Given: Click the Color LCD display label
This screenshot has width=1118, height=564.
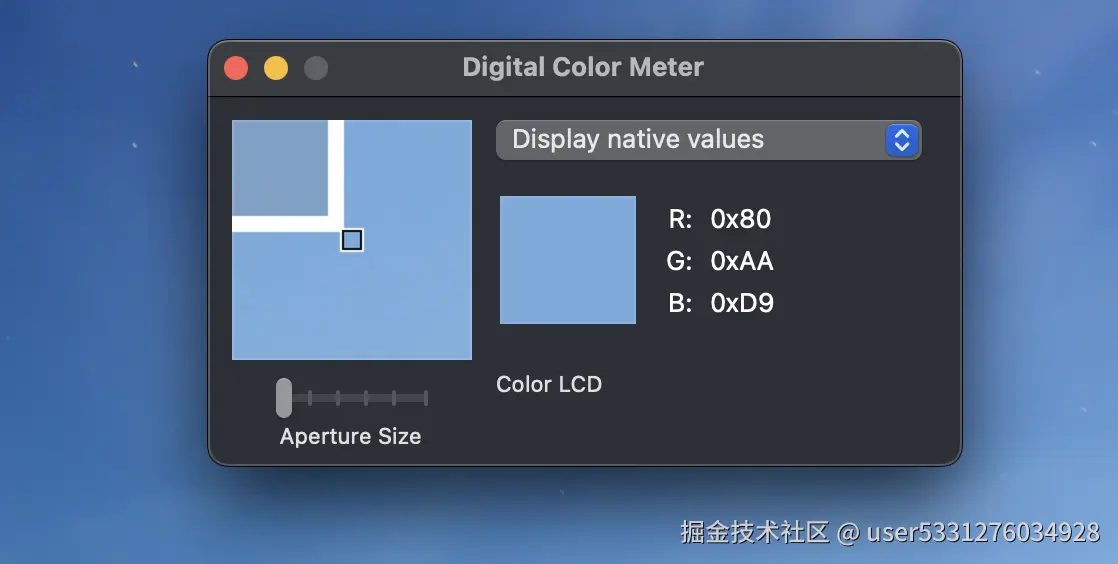Looking at the screenshot, I should [549, 384].
